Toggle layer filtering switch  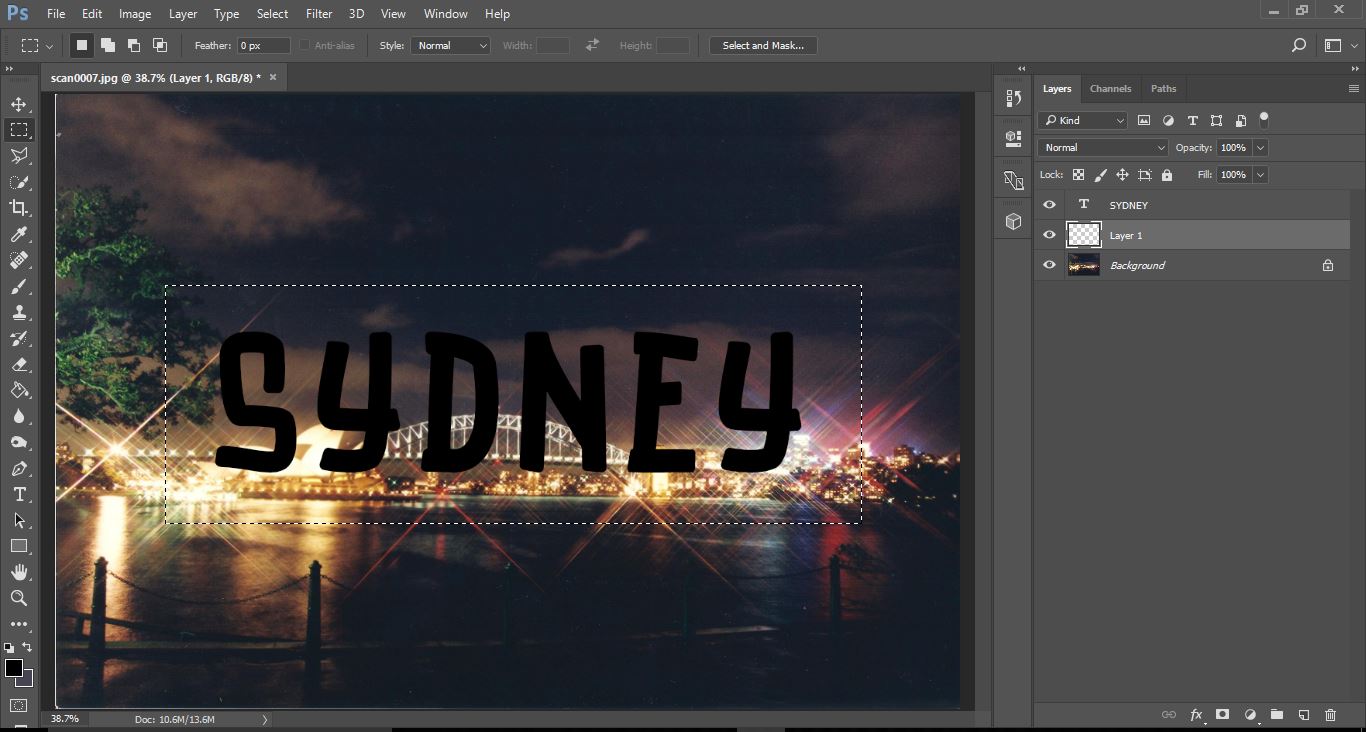(1264, 120)
